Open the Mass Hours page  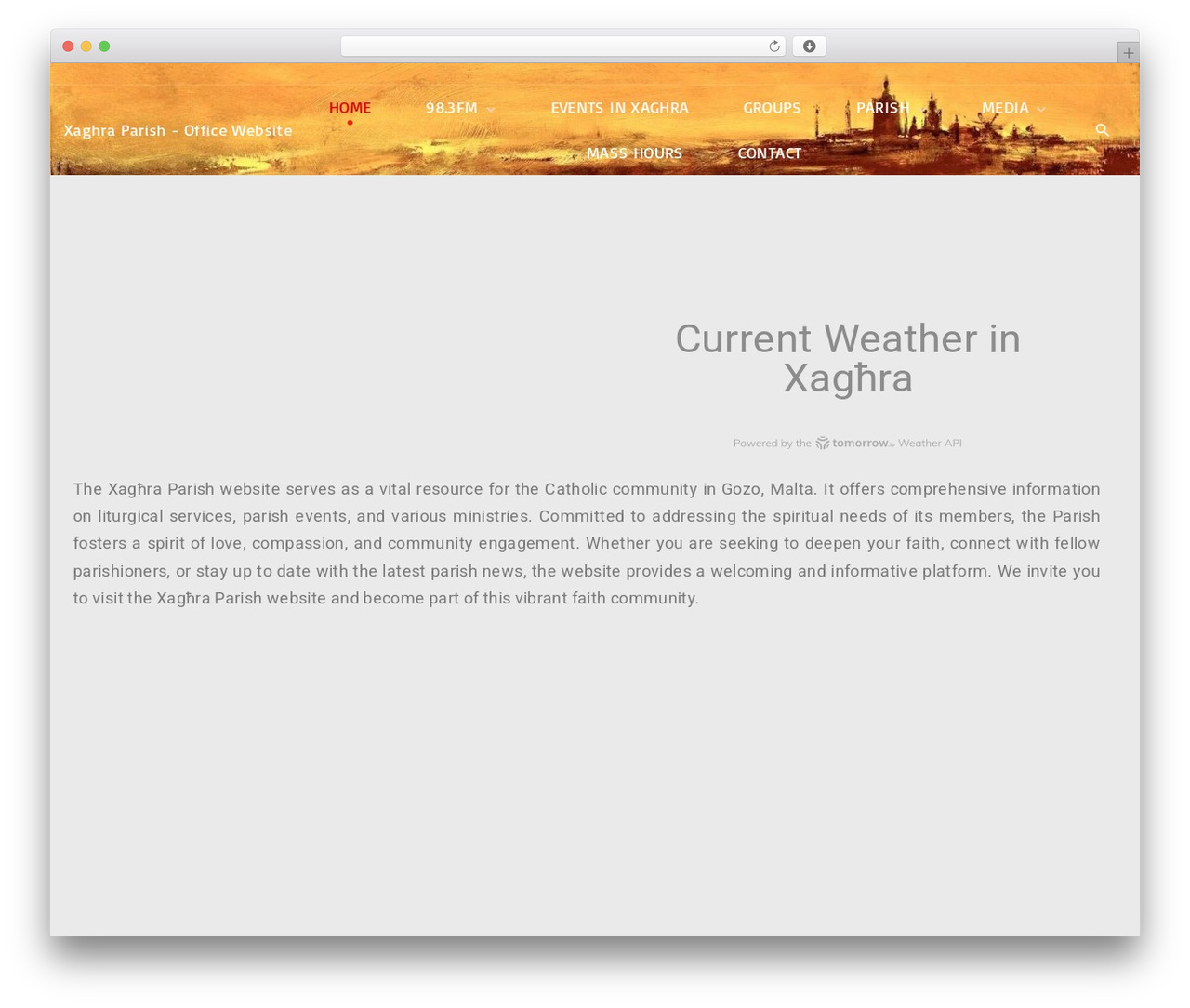click(x=634, y=153)
